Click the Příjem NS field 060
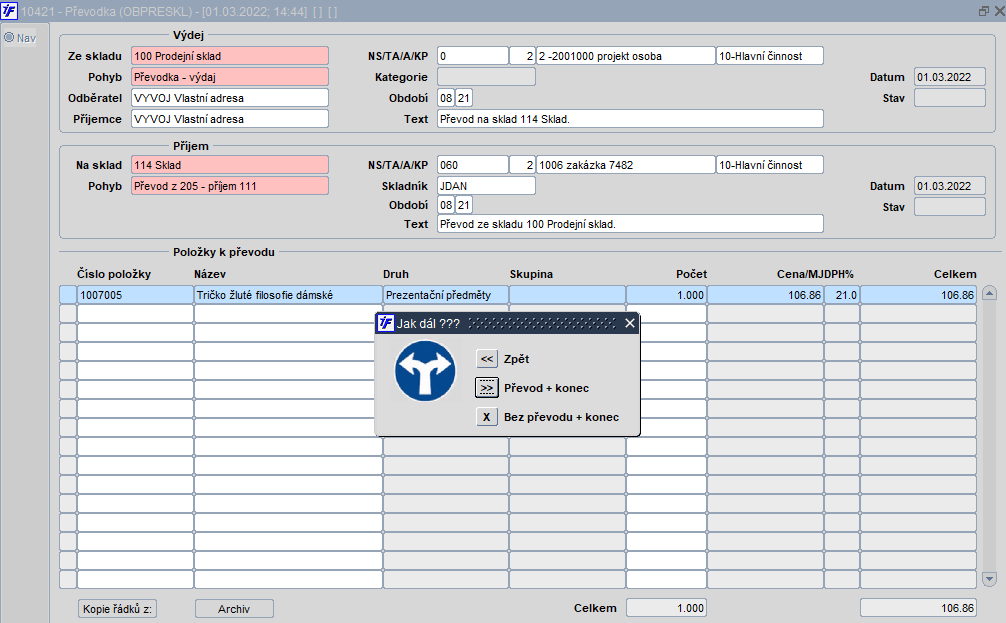 click(473, 165)
